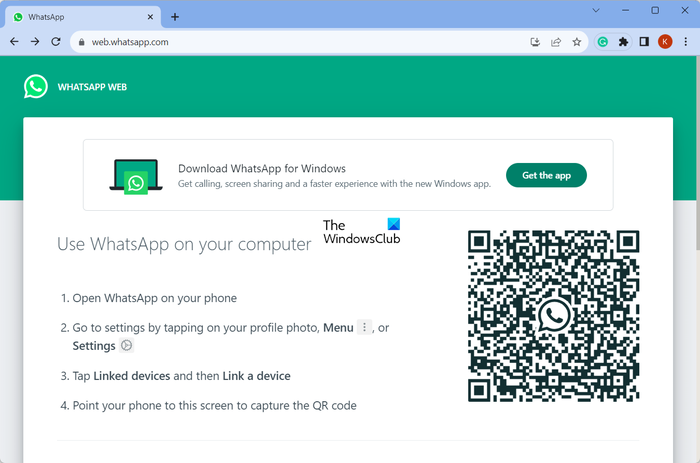Click Download WhatsApp for Windows heading
The width and height of the screenshot is (700, 463).
point(262,168)
